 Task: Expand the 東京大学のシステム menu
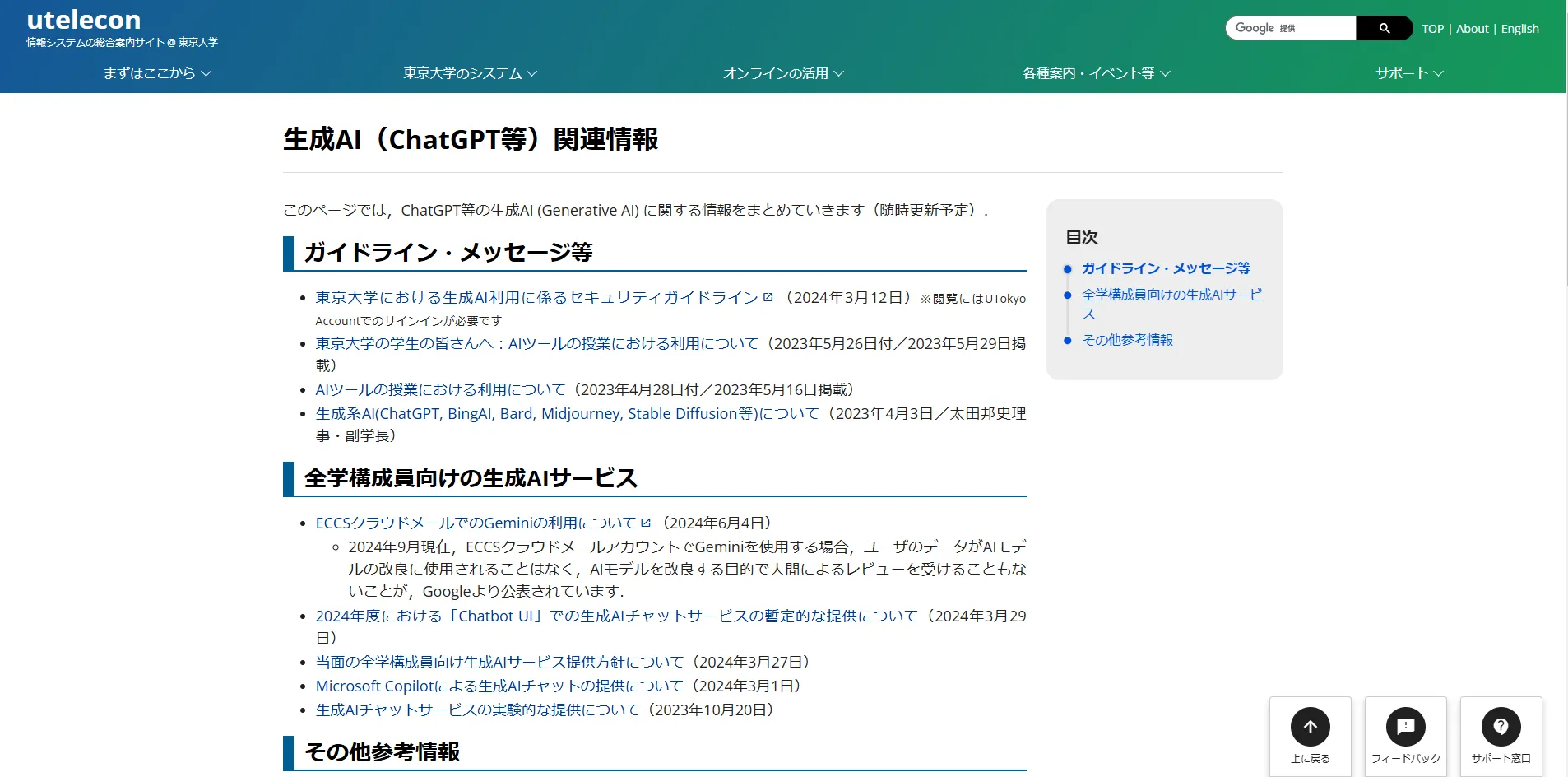tap(470, 73)
